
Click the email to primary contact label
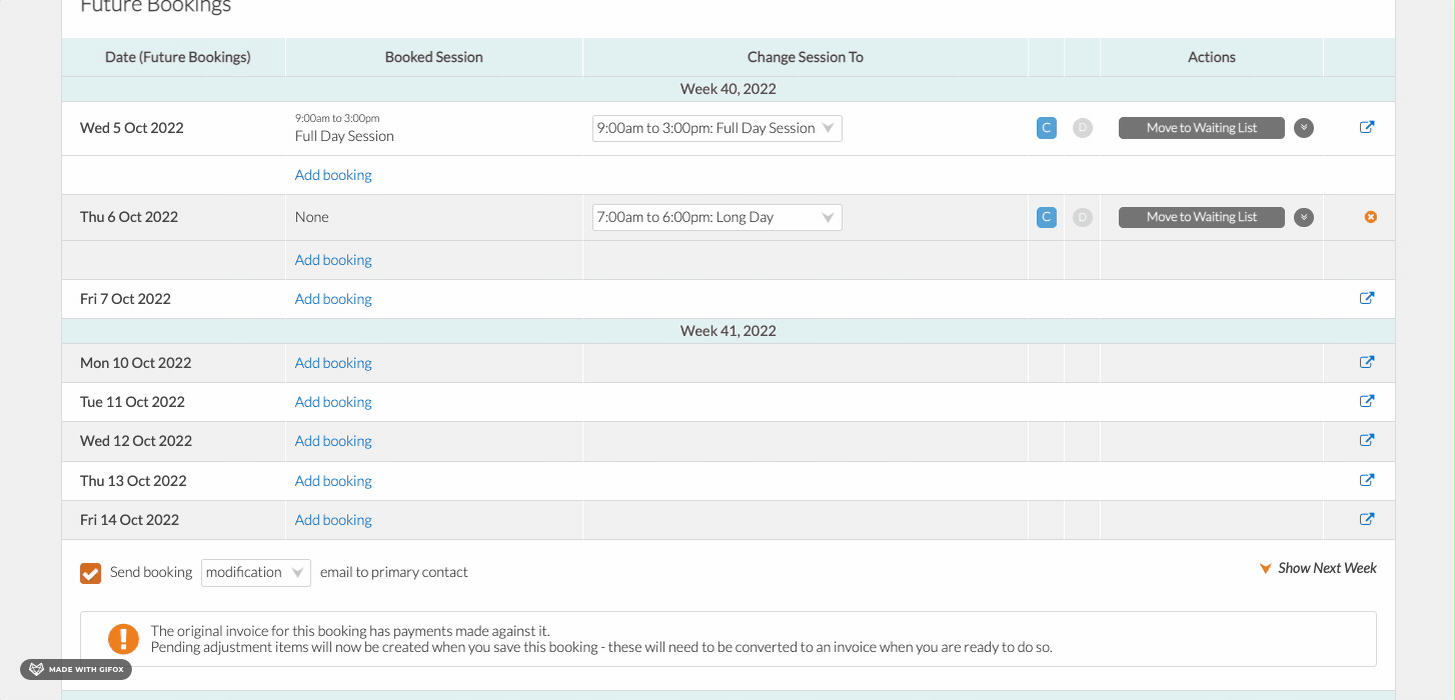click(x=394, y=573)
